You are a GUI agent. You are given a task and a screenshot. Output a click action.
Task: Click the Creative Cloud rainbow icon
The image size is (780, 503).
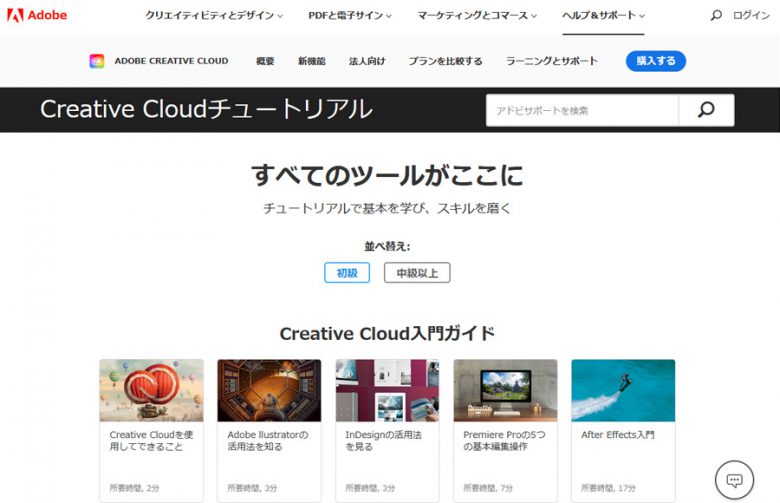click(97, 61)
